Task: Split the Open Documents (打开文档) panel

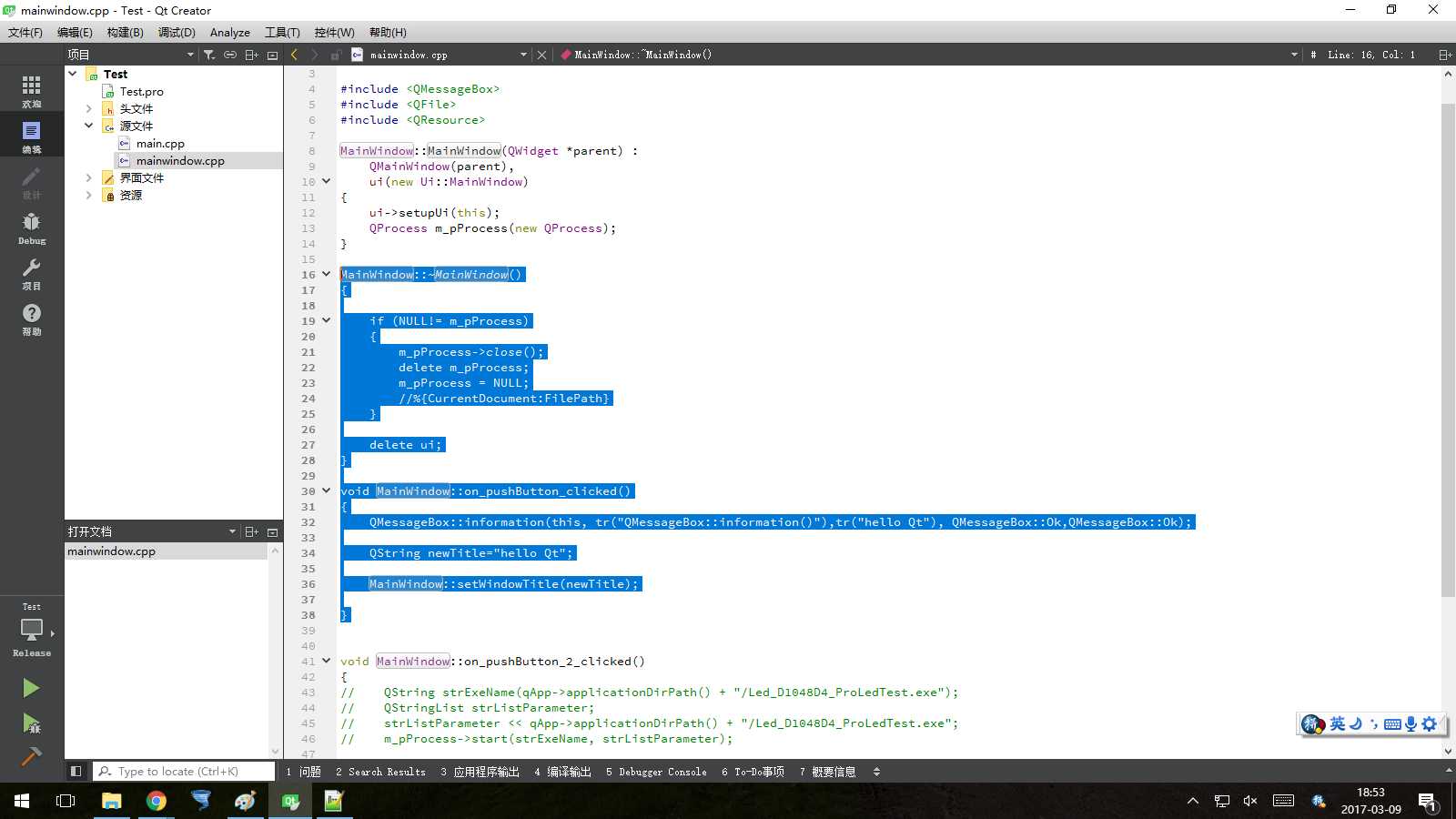Action: (x=252, y=531)
